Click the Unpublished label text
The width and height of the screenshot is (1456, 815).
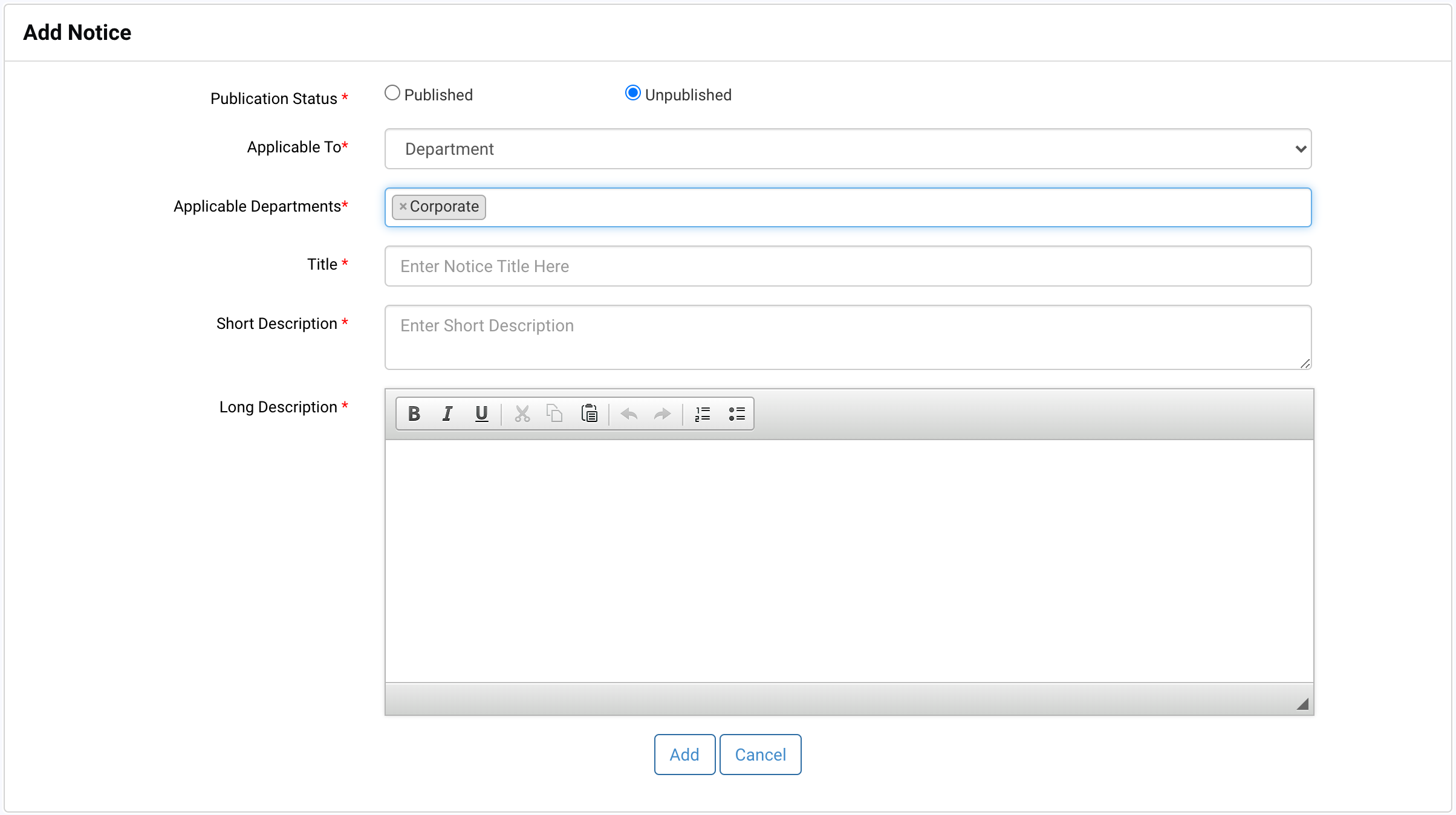tap(688, 95)
